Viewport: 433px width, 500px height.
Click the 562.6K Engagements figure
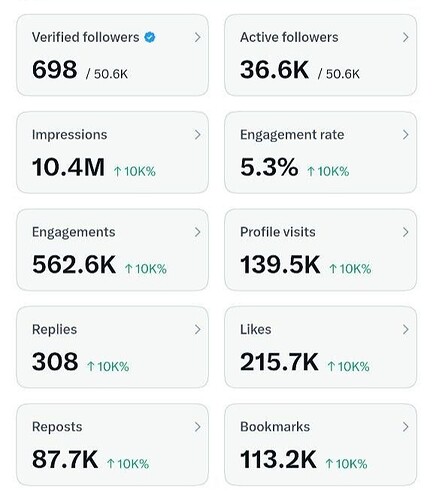(x=74, y=264)
